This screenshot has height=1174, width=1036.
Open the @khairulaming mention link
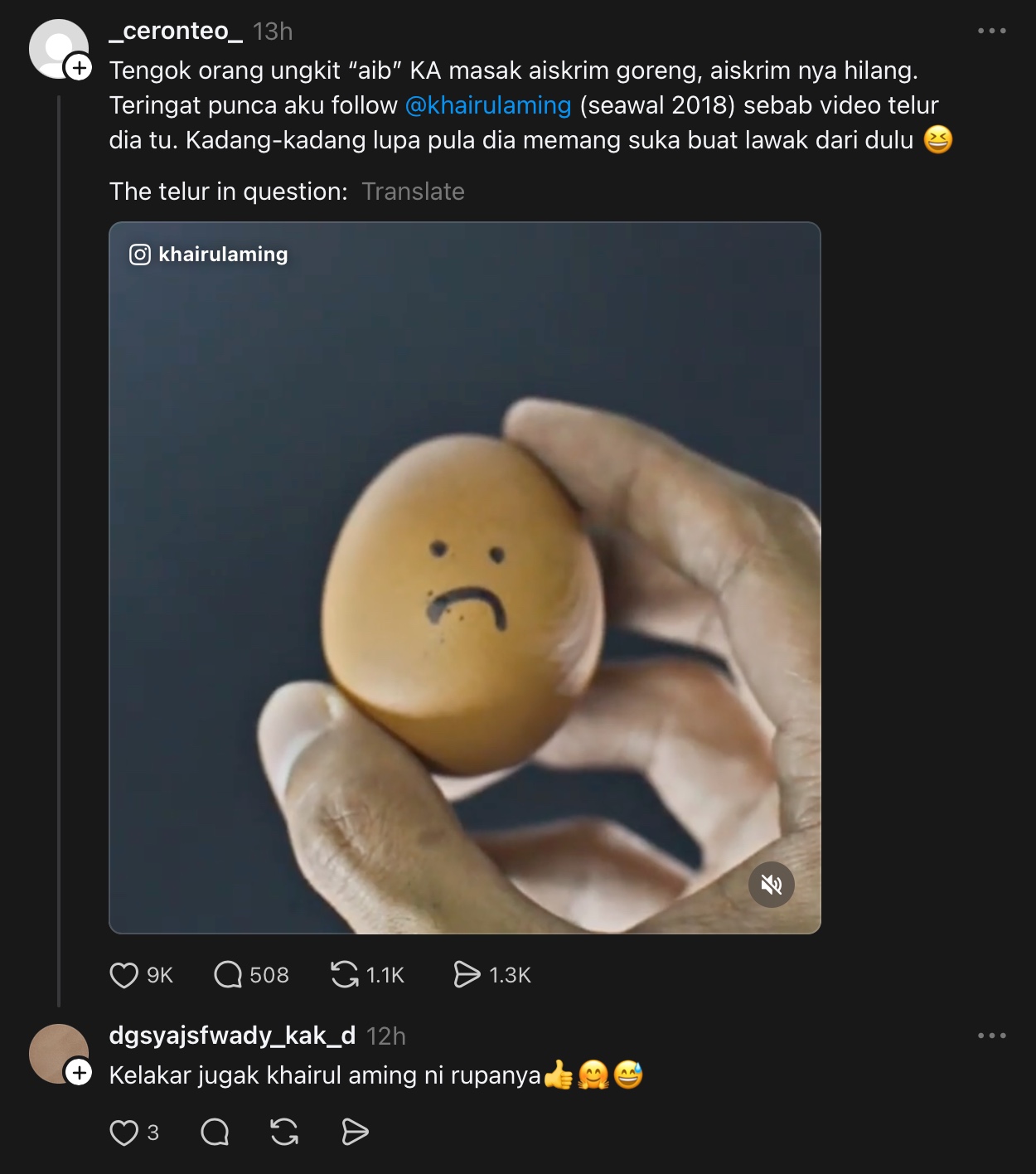488,105
